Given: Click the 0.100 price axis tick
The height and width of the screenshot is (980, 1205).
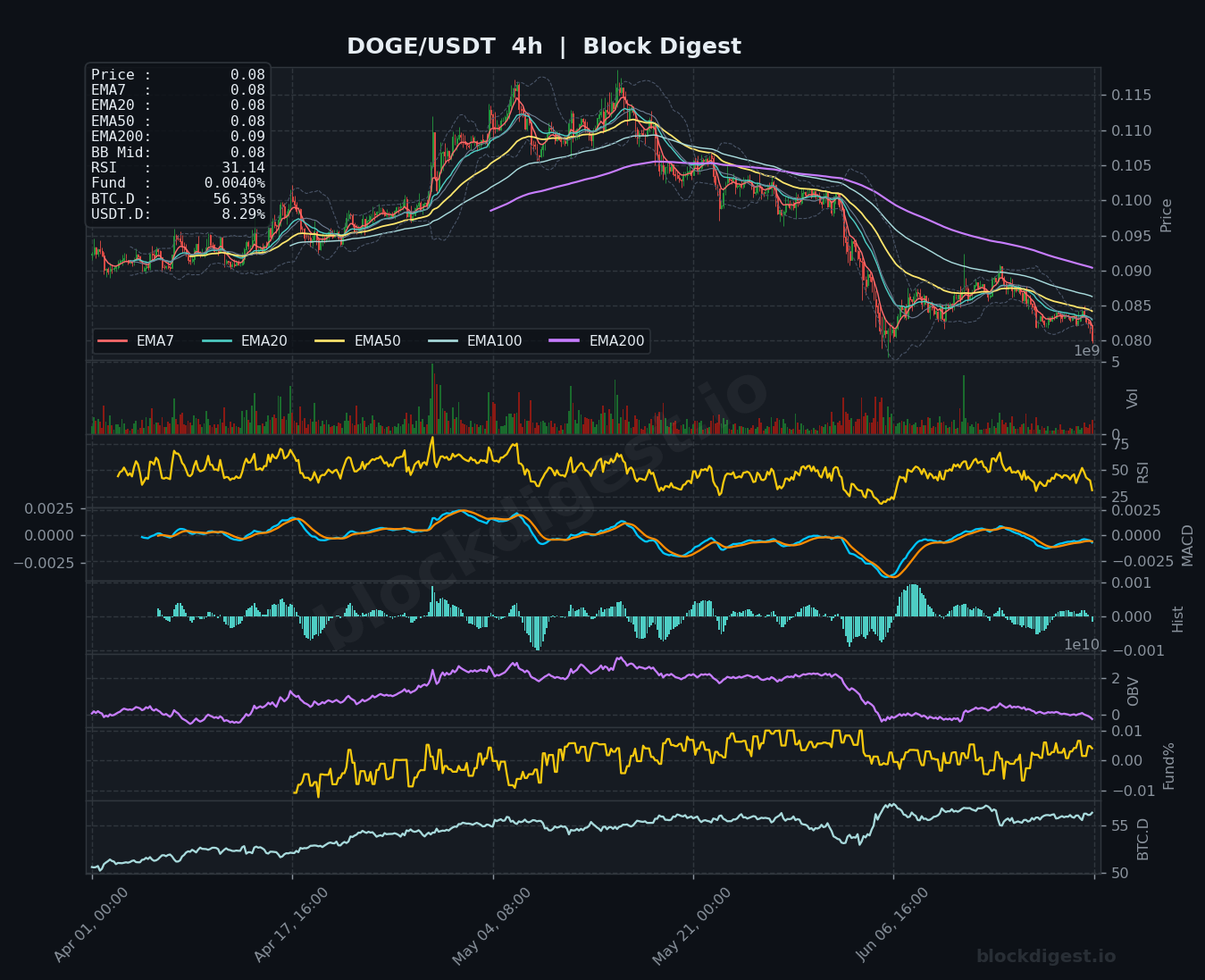Looking at the screenshot, I should pyautogui.click(x=1131, y=201).
